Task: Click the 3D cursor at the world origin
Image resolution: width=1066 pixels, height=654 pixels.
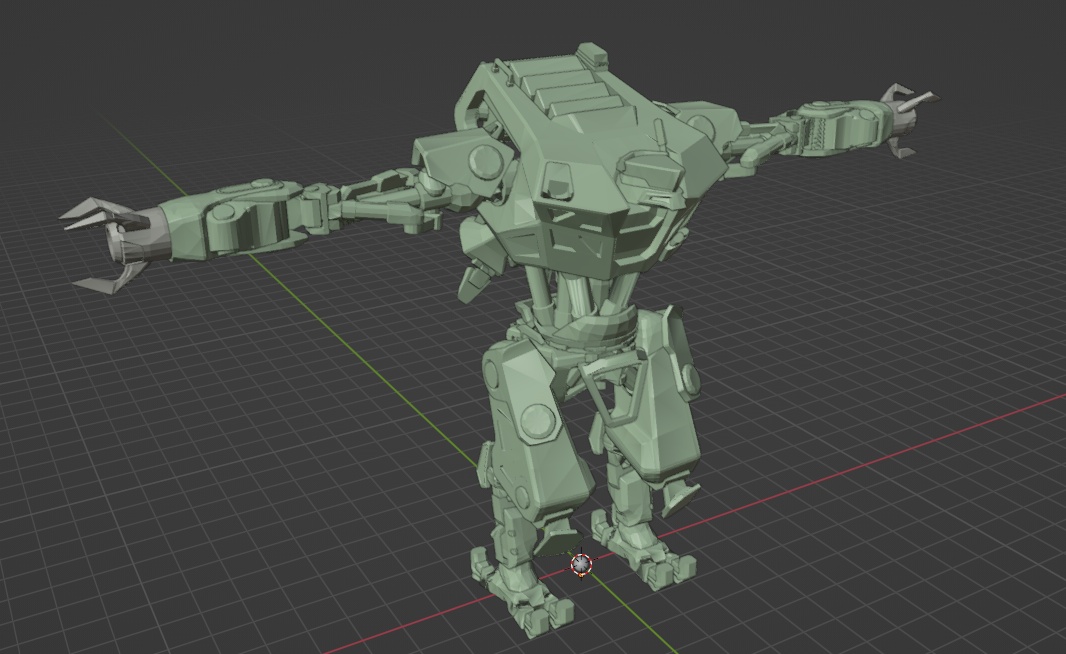Action: [581, 565]
